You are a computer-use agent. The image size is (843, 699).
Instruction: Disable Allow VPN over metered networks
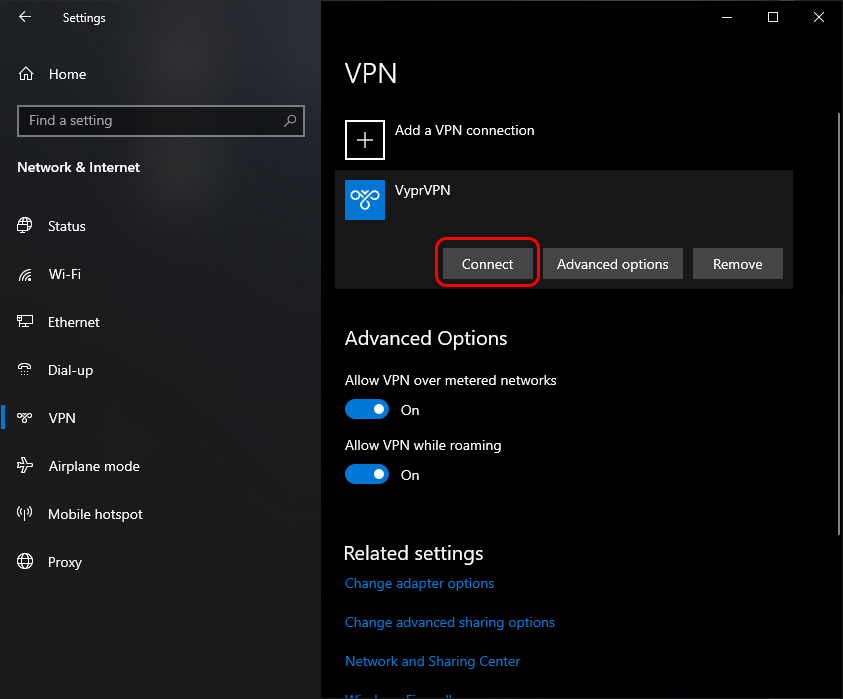tap(367, 410)
